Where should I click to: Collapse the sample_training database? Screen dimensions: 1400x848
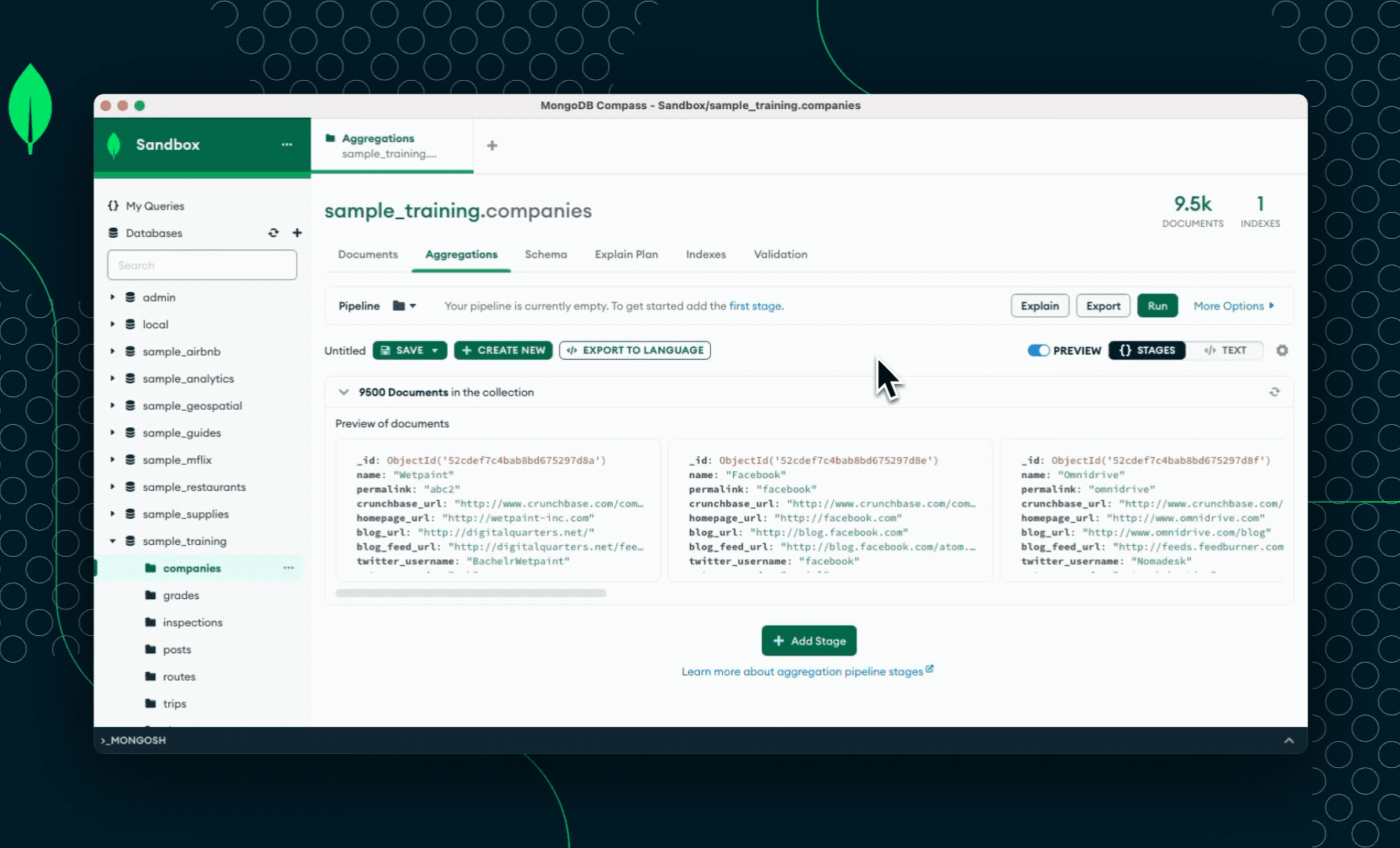[112, 541]
